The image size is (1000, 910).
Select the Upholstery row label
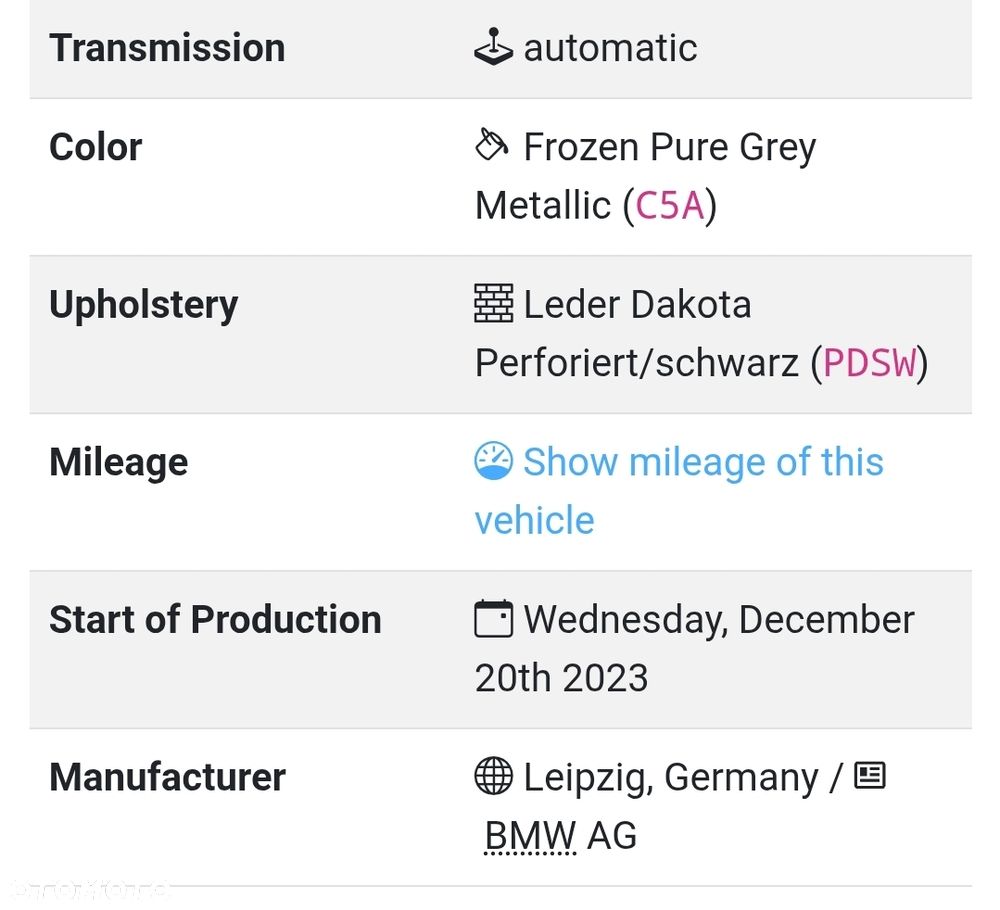click(143, 305)
